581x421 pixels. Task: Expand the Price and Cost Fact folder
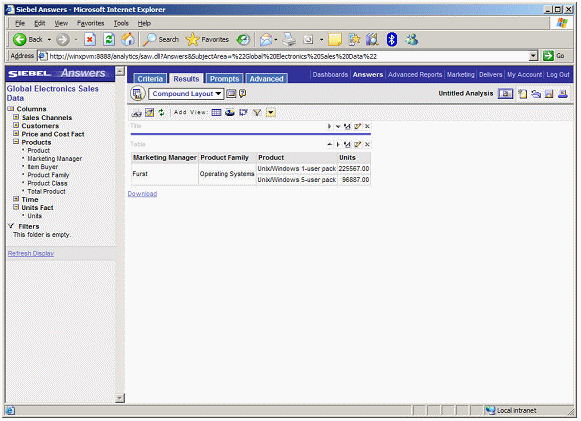(16, 133)
